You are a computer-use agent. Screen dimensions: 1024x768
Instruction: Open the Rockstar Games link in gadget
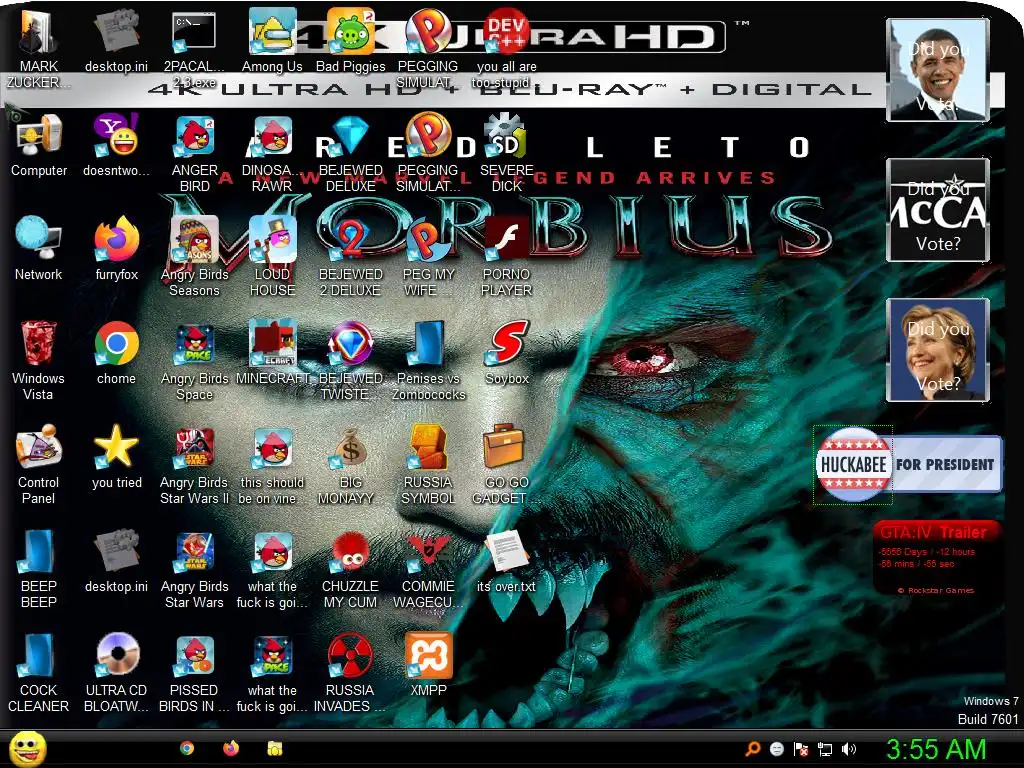tap(936, 590)
